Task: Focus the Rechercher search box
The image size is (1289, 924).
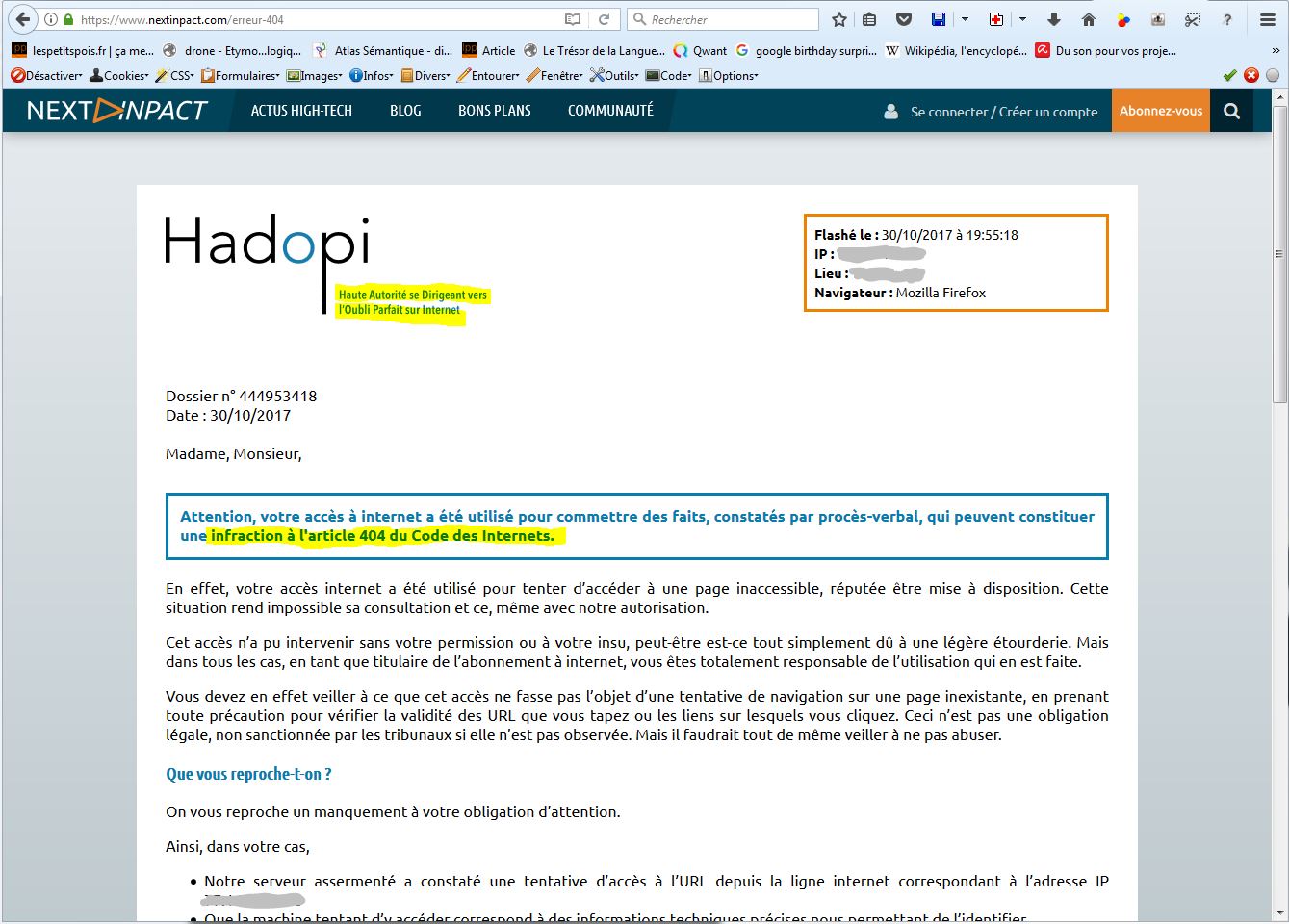Action: (723, 19)
